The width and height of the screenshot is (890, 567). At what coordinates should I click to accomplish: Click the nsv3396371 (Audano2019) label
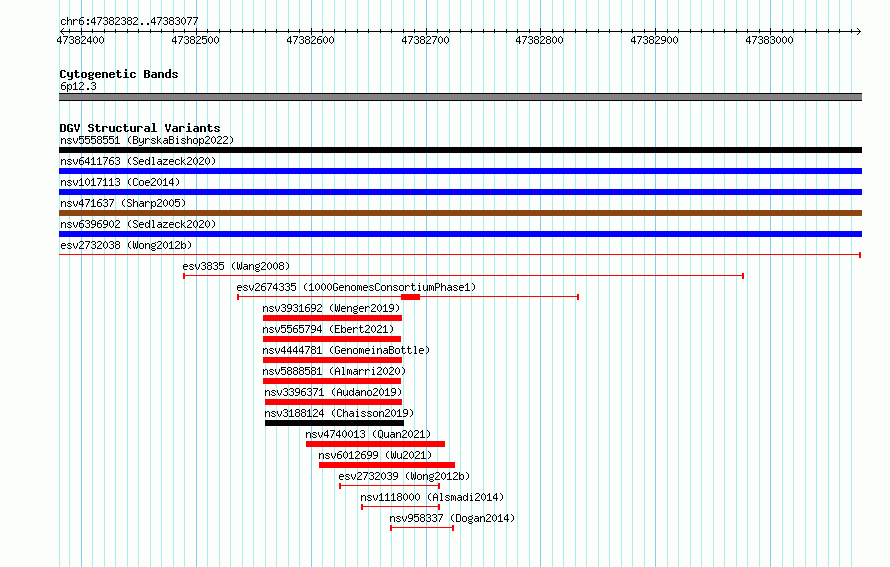click(333, 392)
